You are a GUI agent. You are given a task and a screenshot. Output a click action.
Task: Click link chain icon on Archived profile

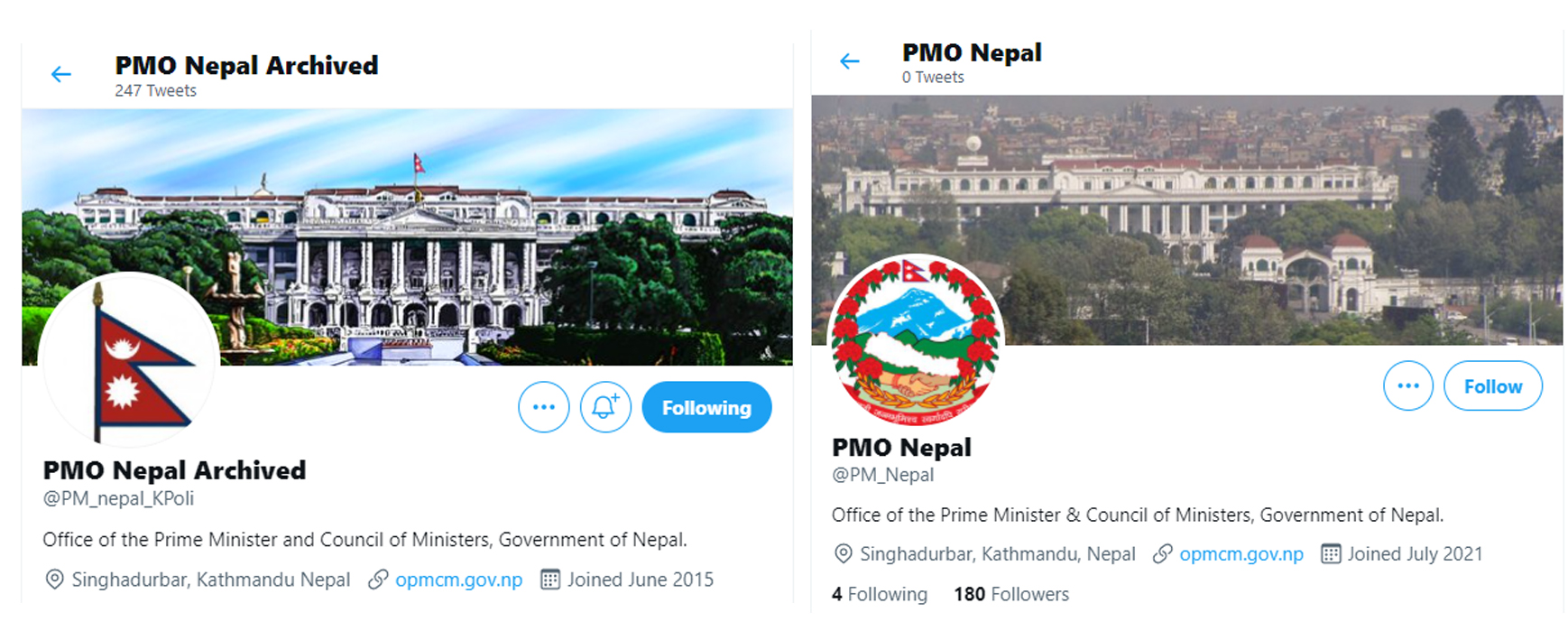[x=378, y=580]
